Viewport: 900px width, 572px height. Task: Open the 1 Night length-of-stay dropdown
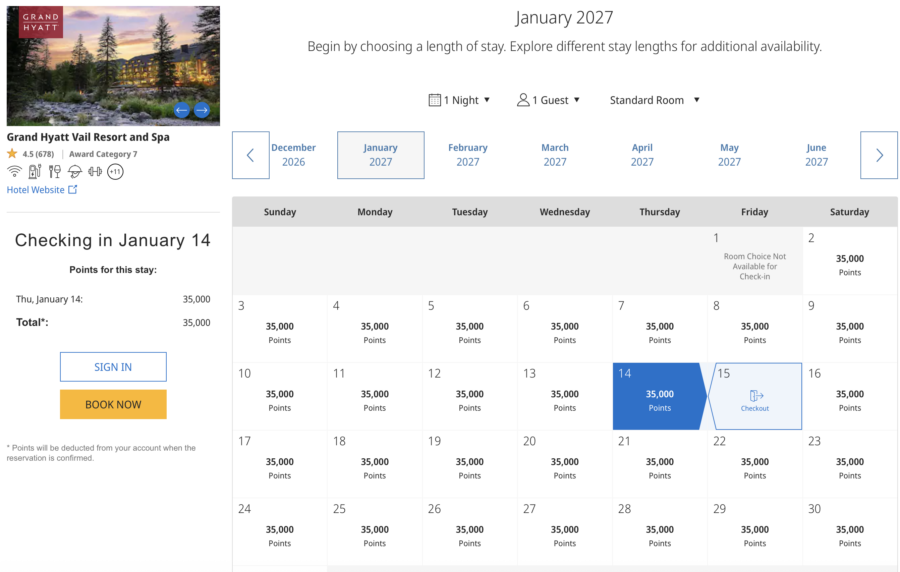pos(460,100)
